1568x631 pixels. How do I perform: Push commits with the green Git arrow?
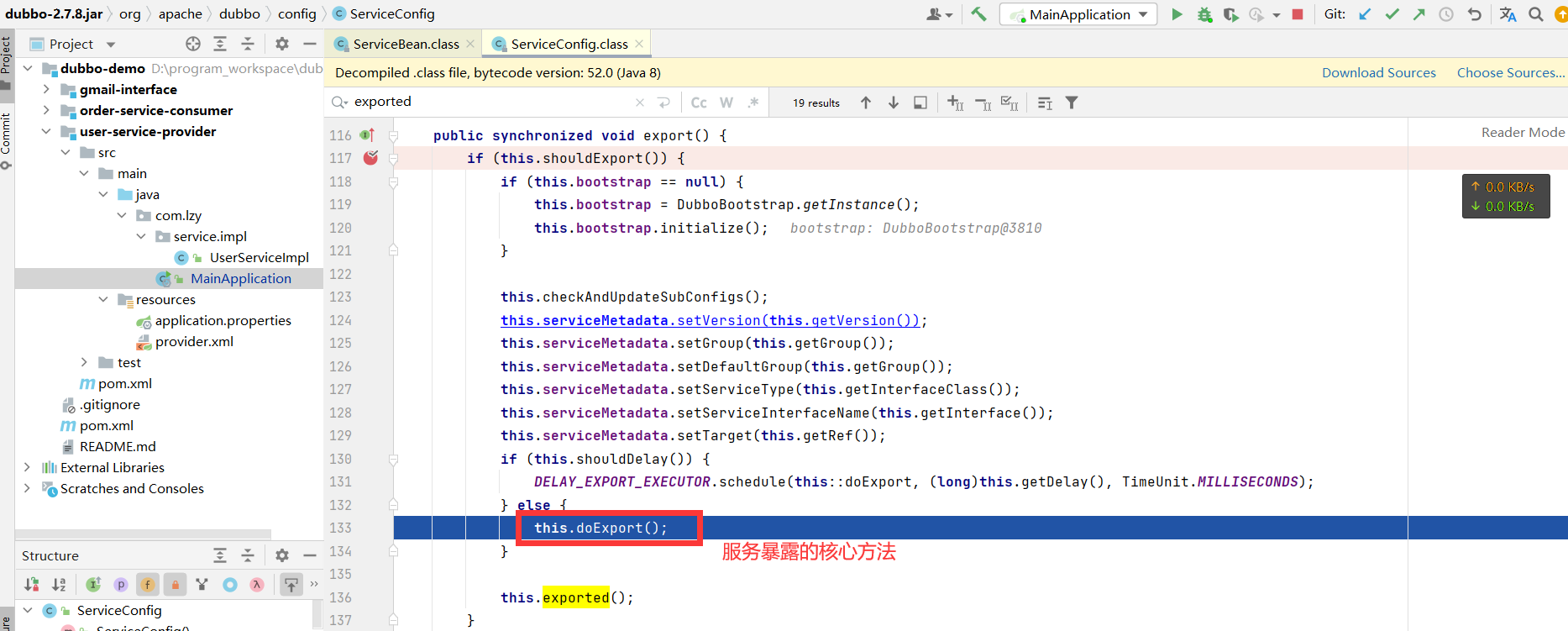[x=1419, y=14]
